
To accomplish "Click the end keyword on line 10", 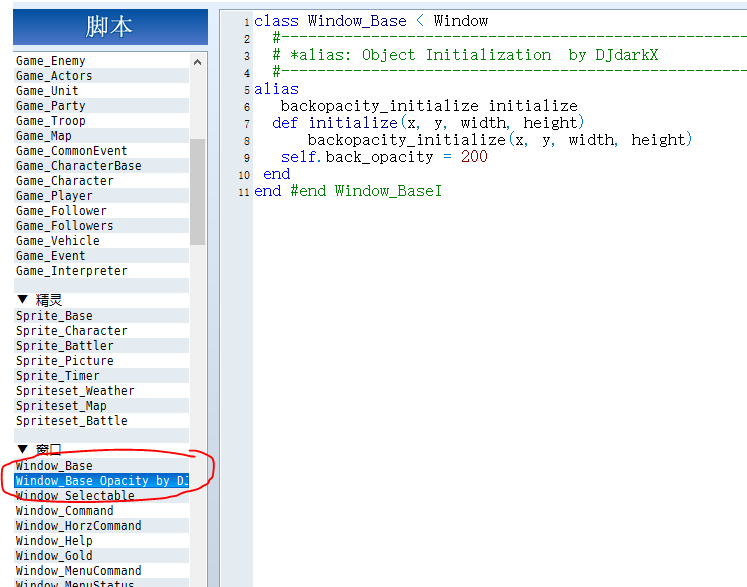I will (x=276, y=174).
